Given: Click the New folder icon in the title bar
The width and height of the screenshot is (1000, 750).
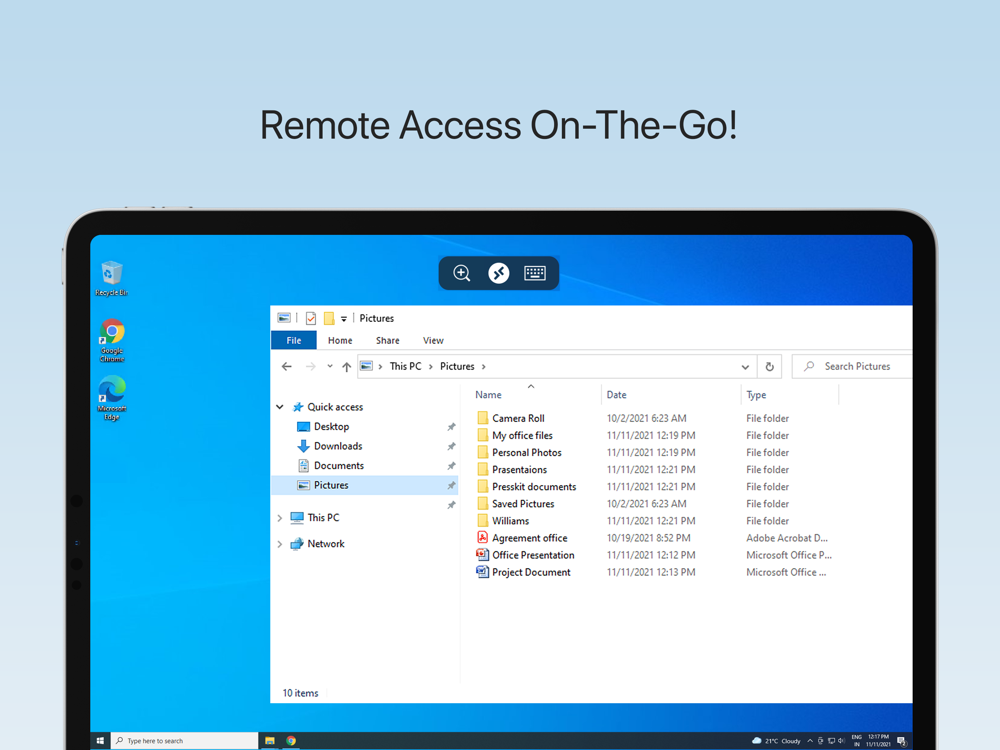Looking at the screenshot, I should coord(329,318).
